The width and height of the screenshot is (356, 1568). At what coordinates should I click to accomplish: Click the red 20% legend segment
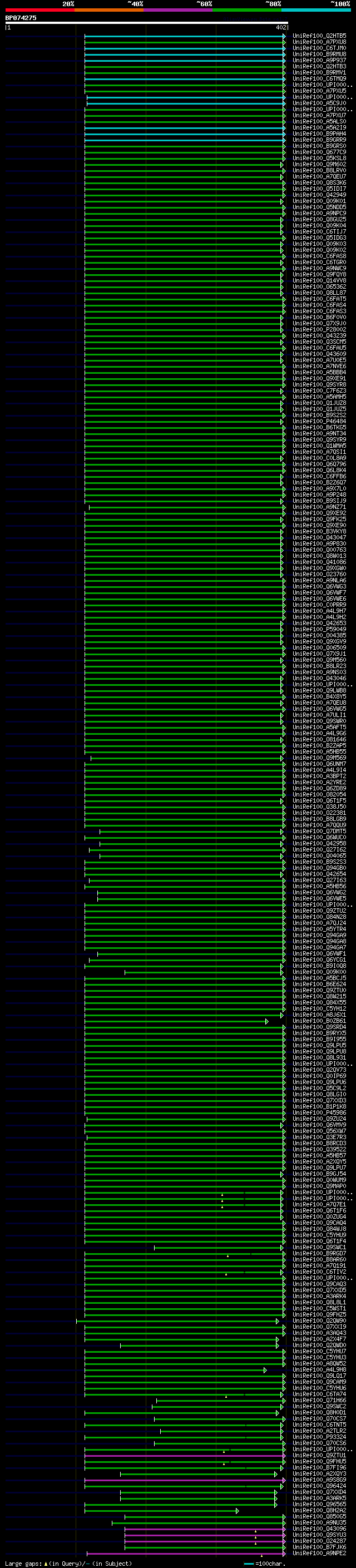coord(39,10)
